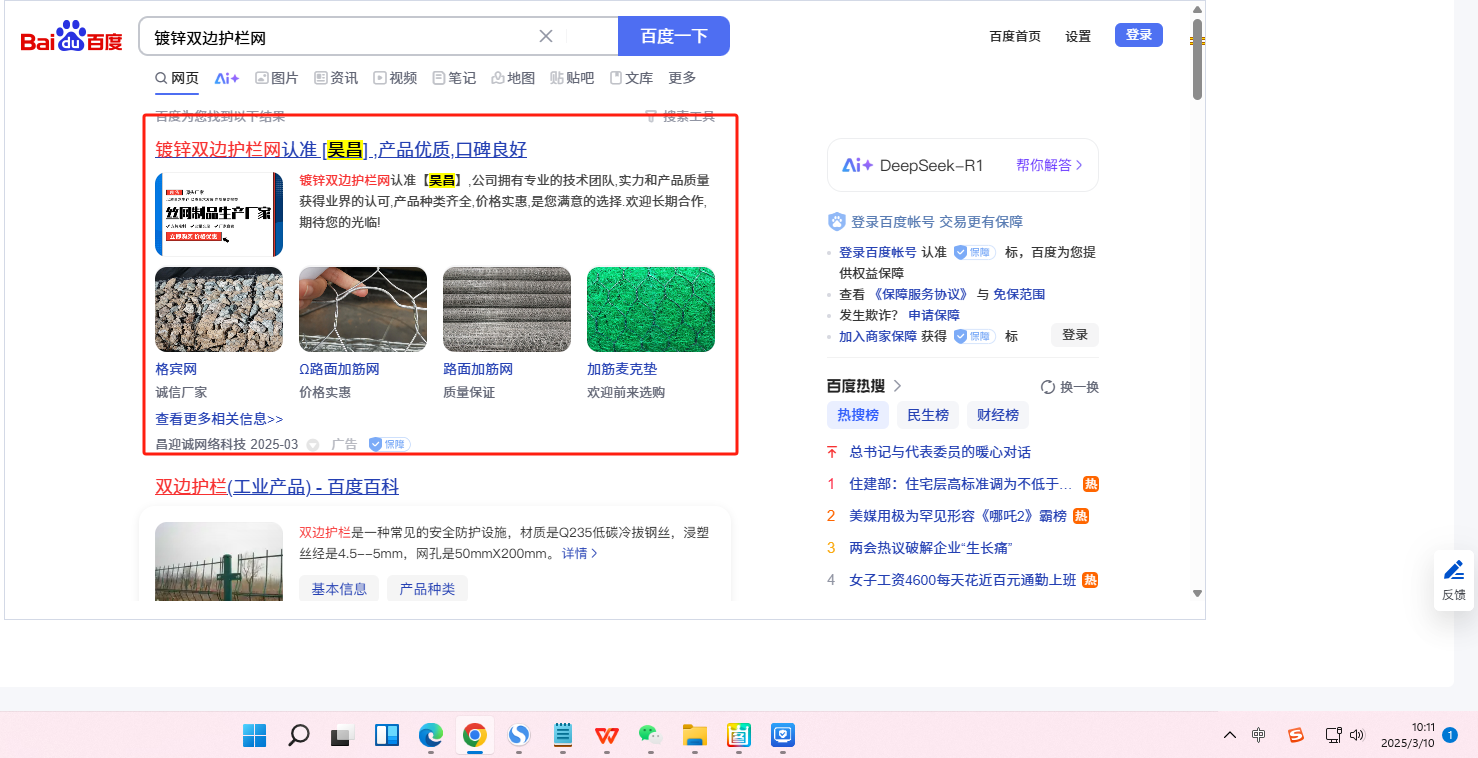Click the 保障 badge in the ad footer

coord(389,444)
